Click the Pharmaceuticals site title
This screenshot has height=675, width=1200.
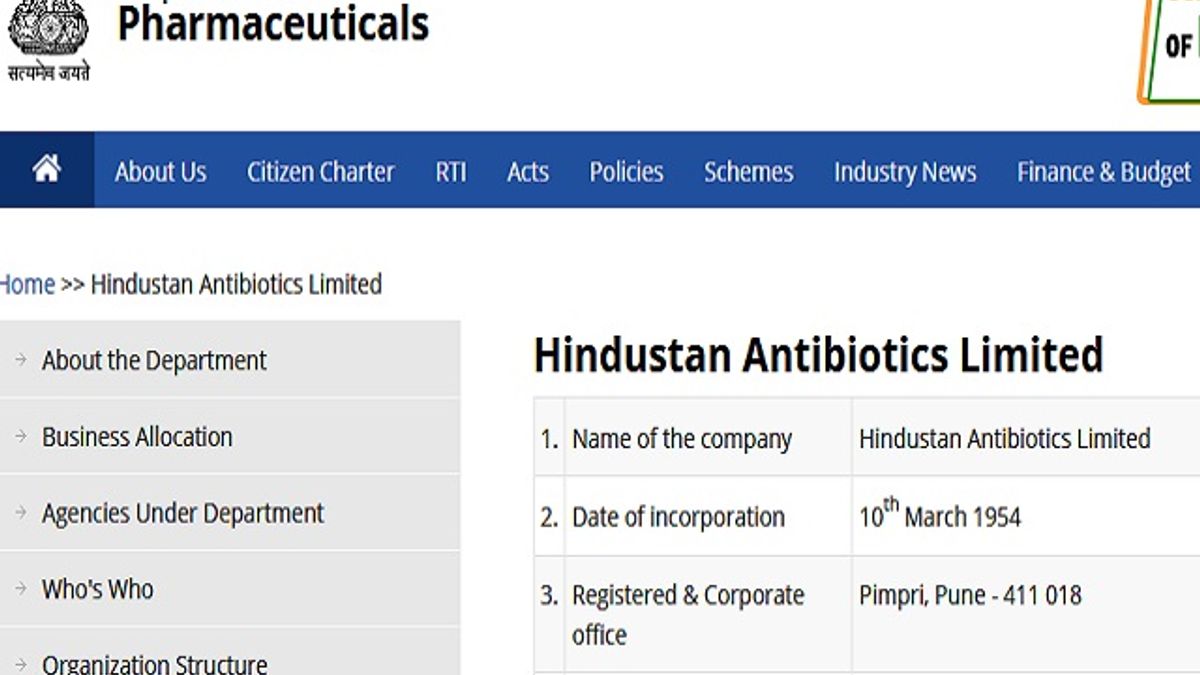tap(273, 24)
